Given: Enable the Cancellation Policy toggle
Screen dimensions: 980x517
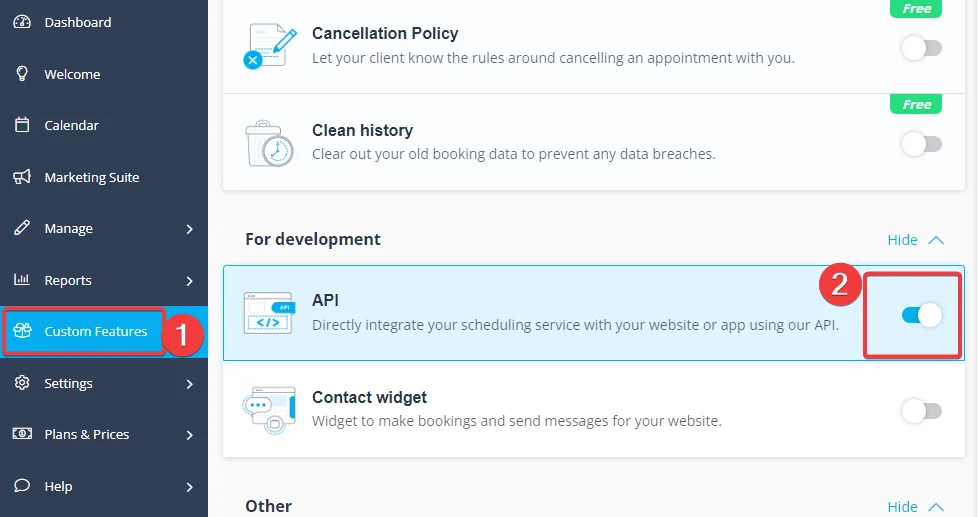Looking at the screenshot, I should coord(921,48).
